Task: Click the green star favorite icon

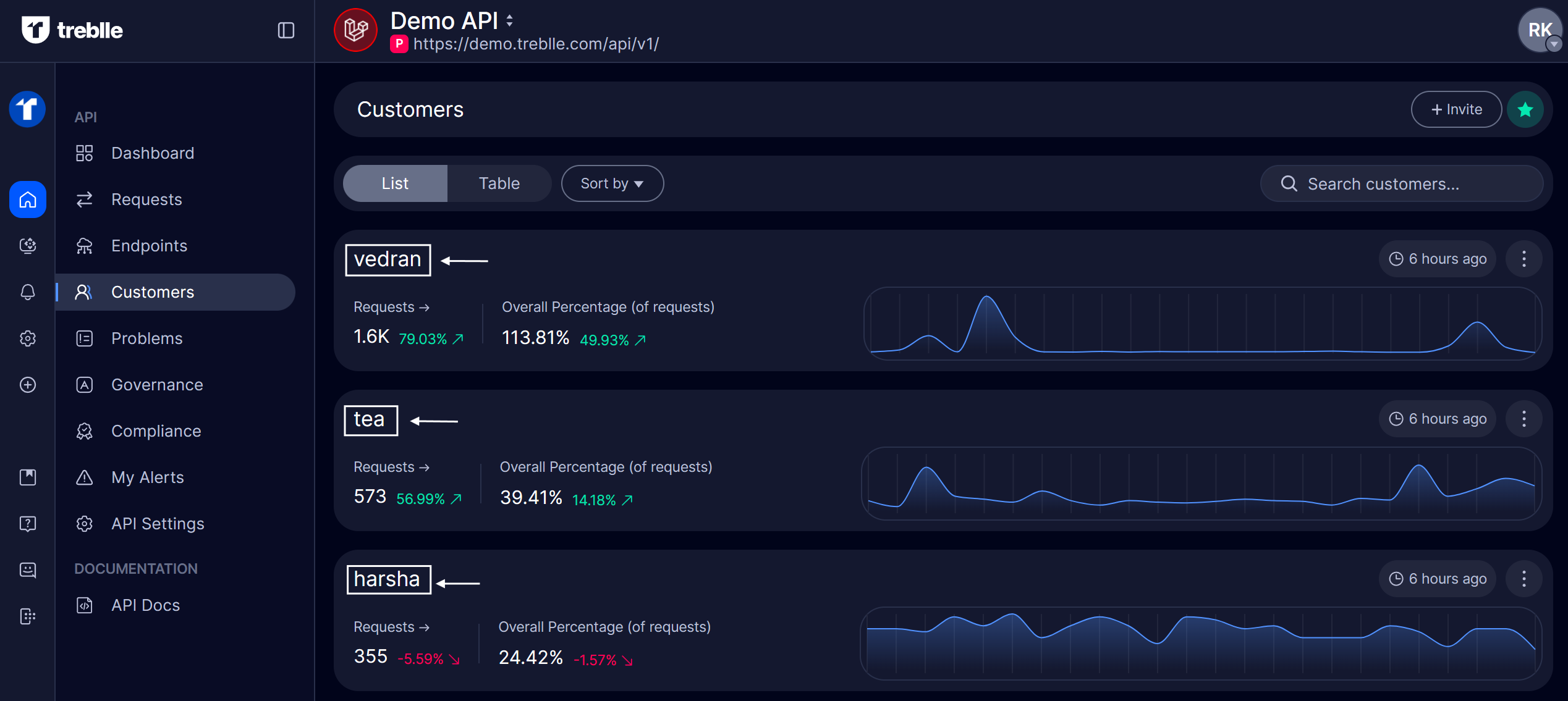Action: tap(1525, 110)
